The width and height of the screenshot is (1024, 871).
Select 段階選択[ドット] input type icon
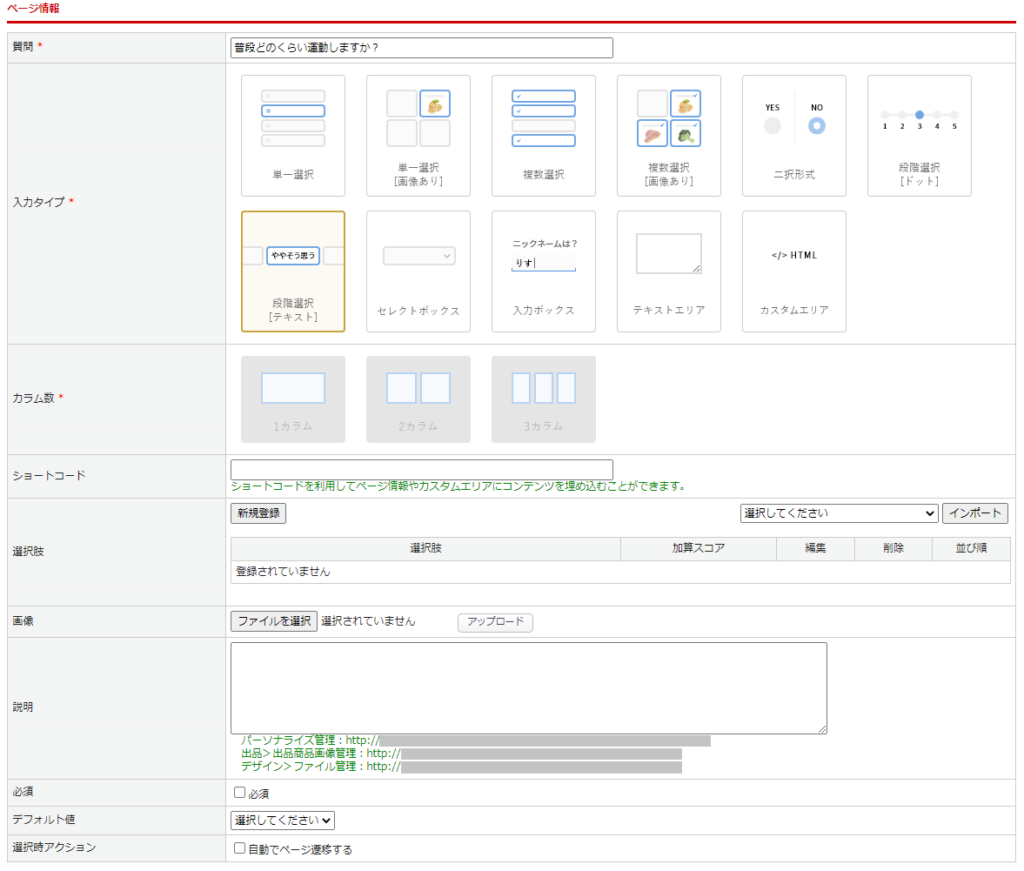919,135
